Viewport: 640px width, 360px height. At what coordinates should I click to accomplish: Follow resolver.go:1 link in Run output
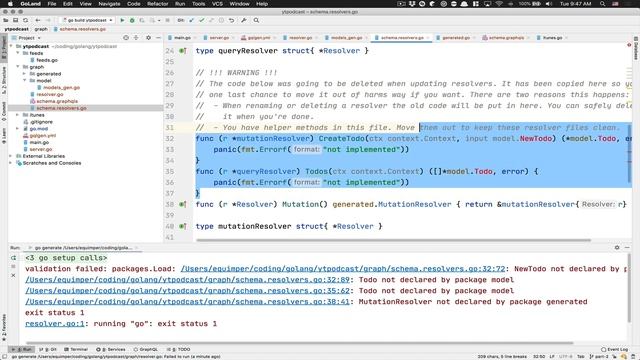coord(55,324)
